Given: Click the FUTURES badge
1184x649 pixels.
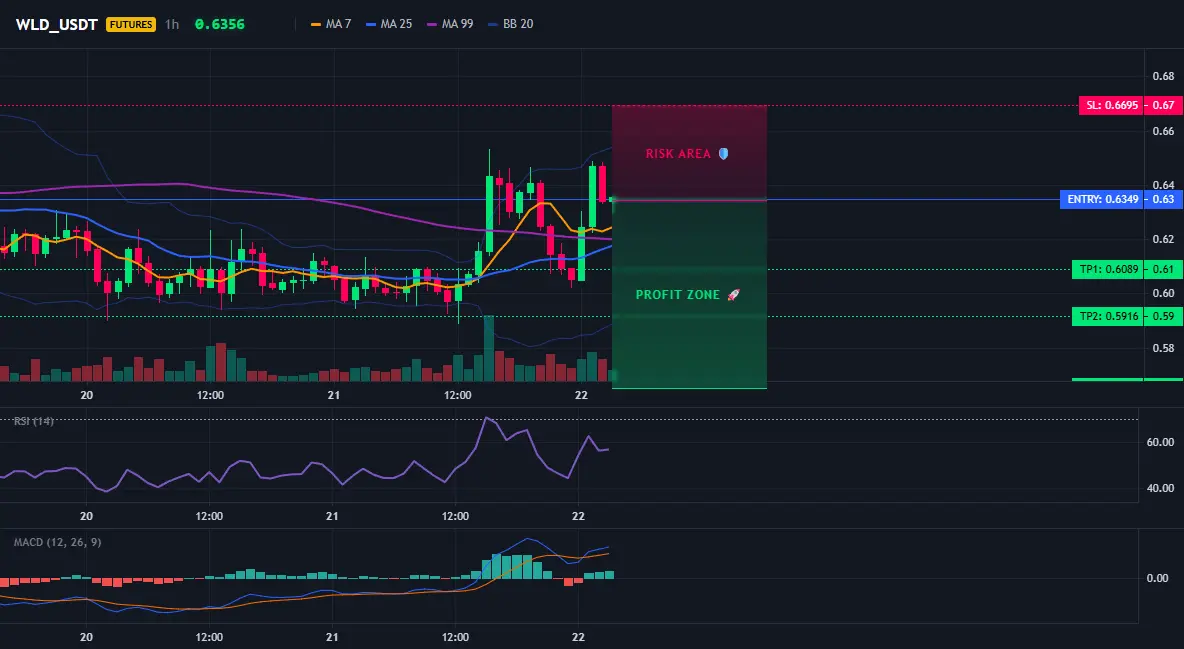Looking at the screenshot, I should (131, 24).
